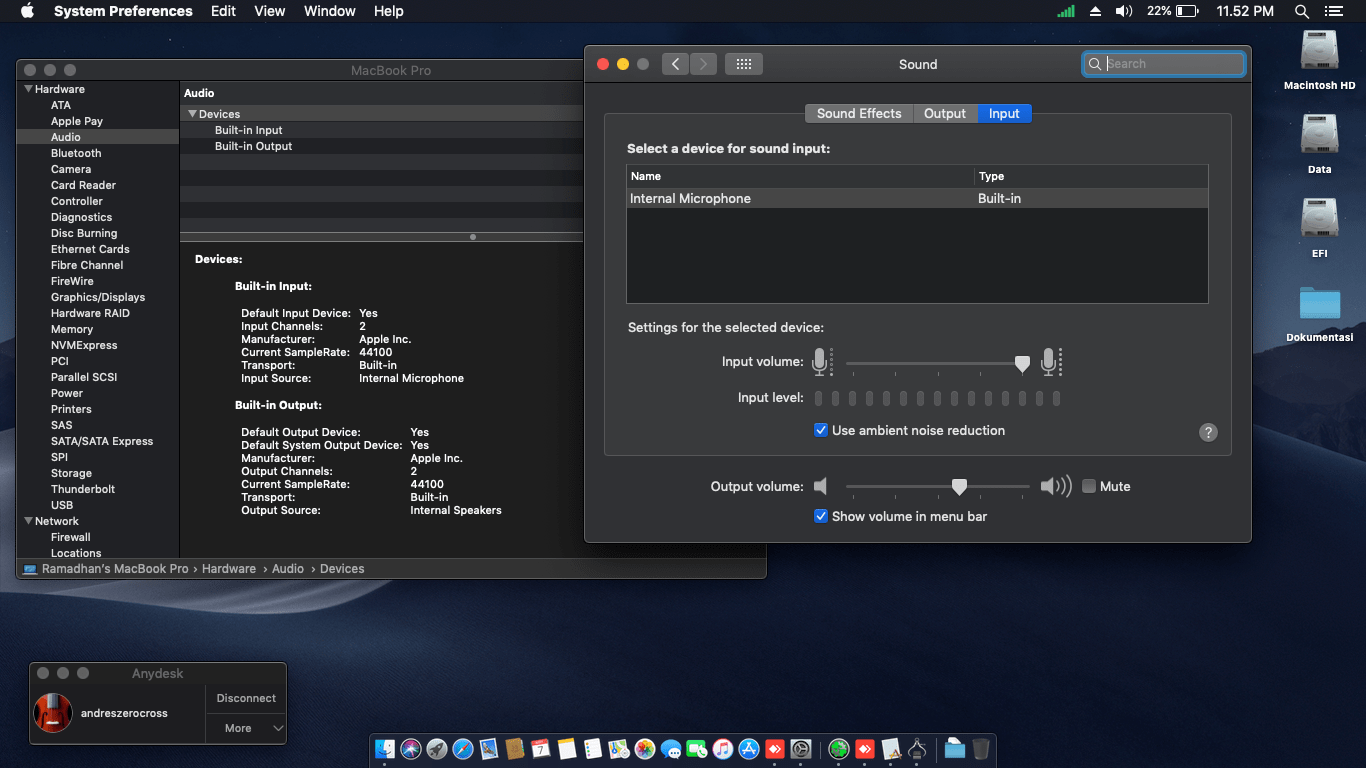
Task: Click the Search field in Sound preferences
Action: pos(1163,63)
